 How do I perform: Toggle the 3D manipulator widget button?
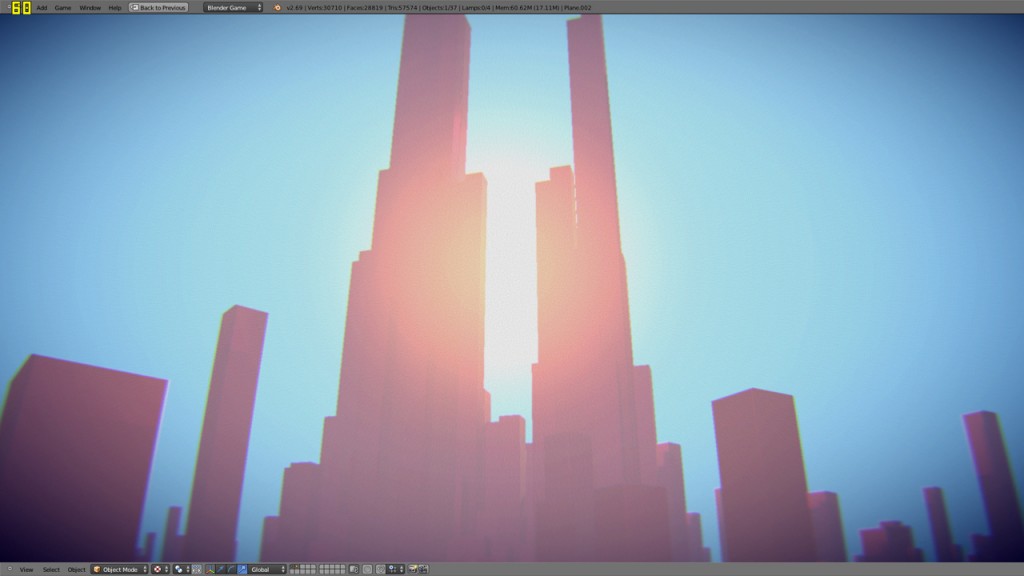(211, 568)
